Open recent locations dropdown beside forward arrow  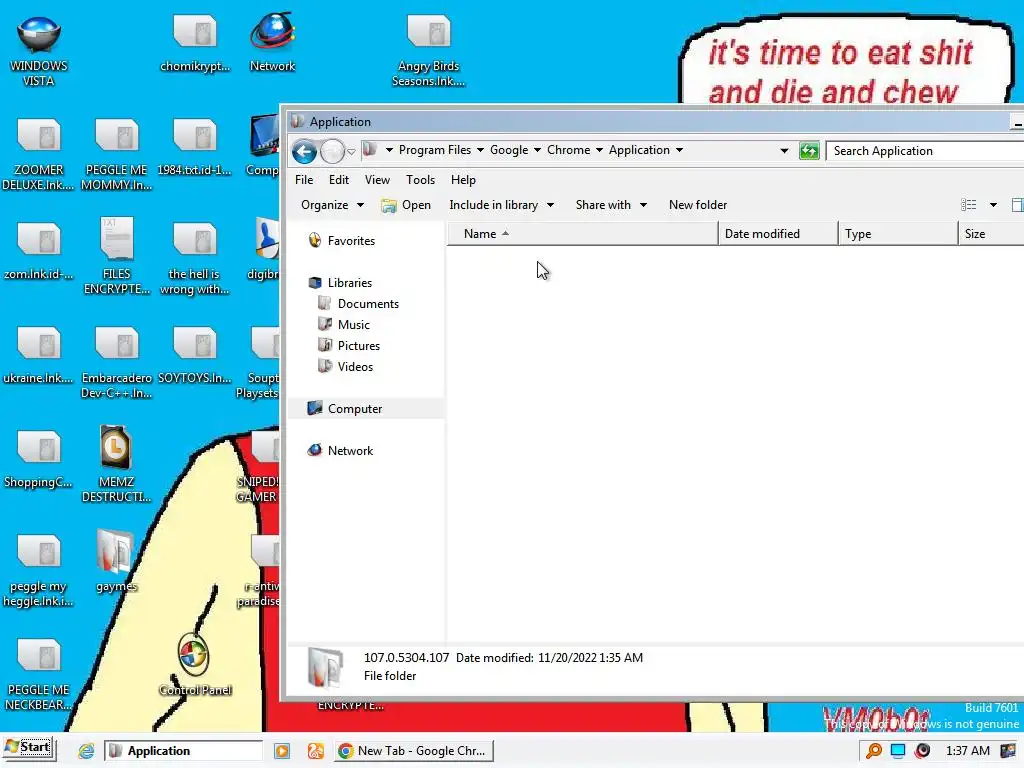[x=351, y=152]
